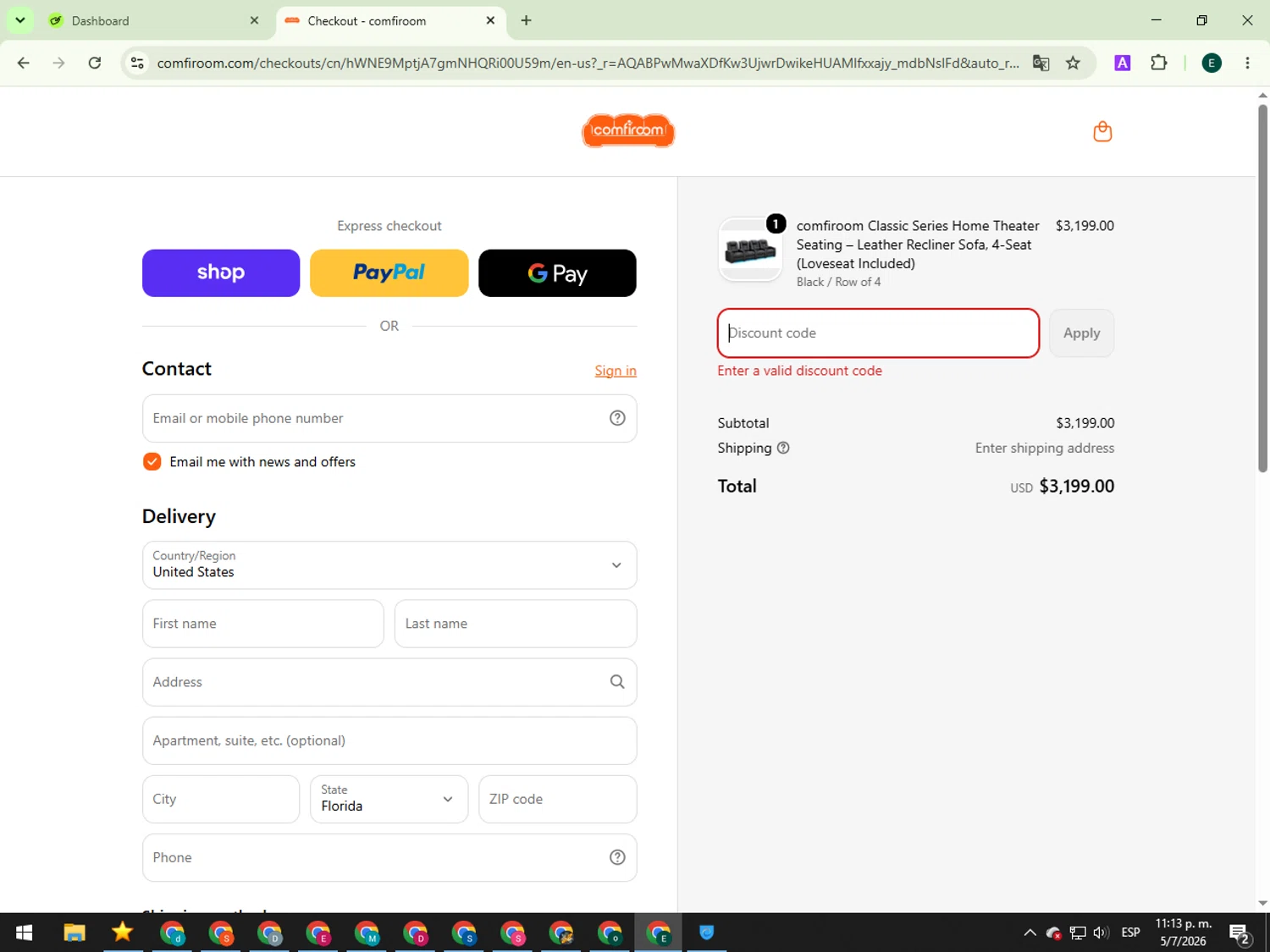Open File Explorer from taskbar
Screen dimensions: 1270x952
[x=75, y=933]
